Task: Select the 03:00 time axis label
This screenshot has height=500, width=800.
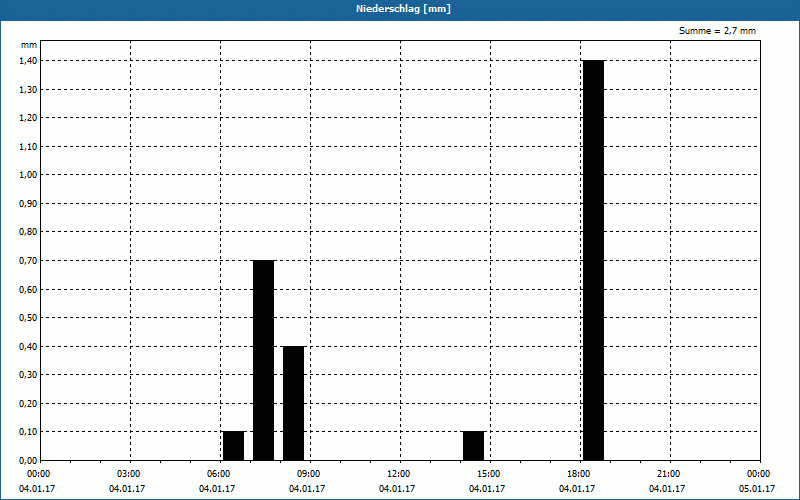Action: click(x=129, y=474)
